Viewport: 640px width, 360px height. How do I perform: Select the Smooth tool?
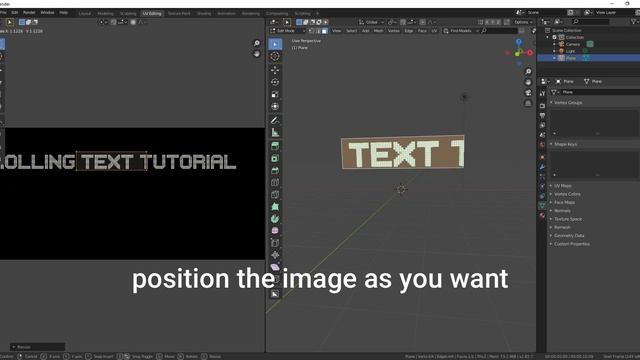[x=275, y=231]
